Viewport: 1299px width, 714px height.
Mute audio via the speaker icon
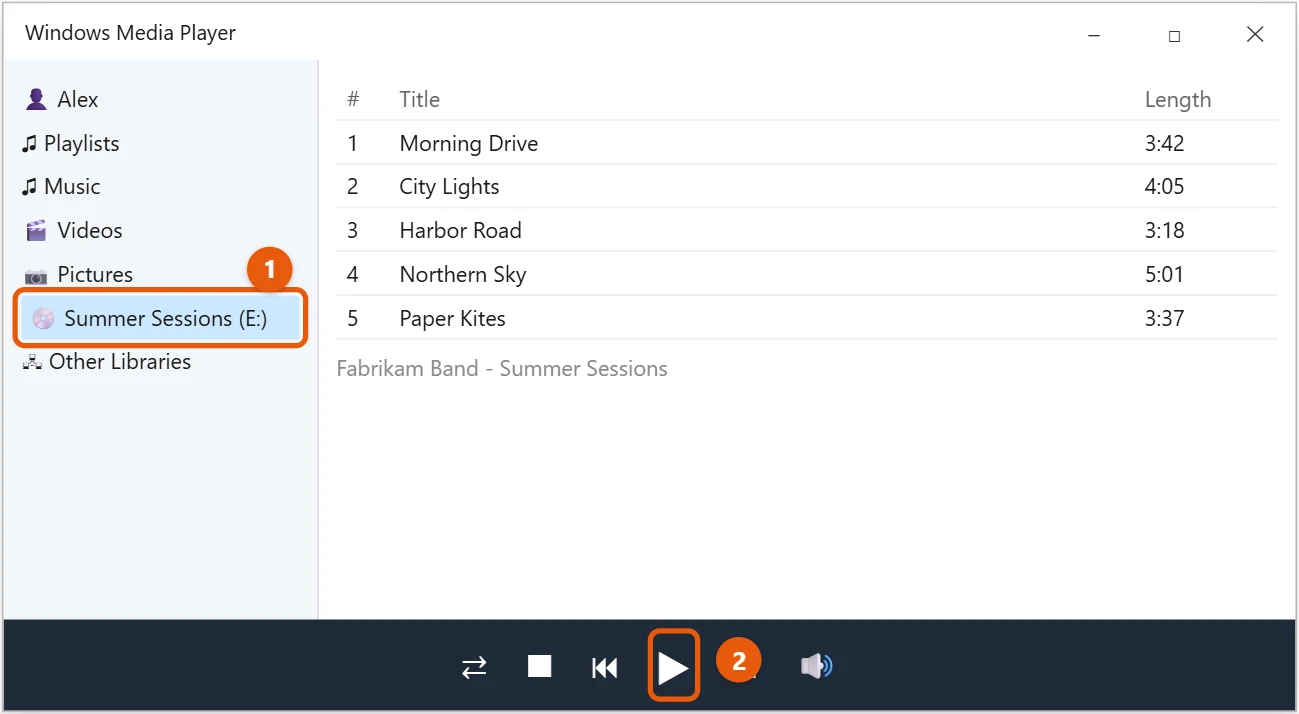[816, 666]
